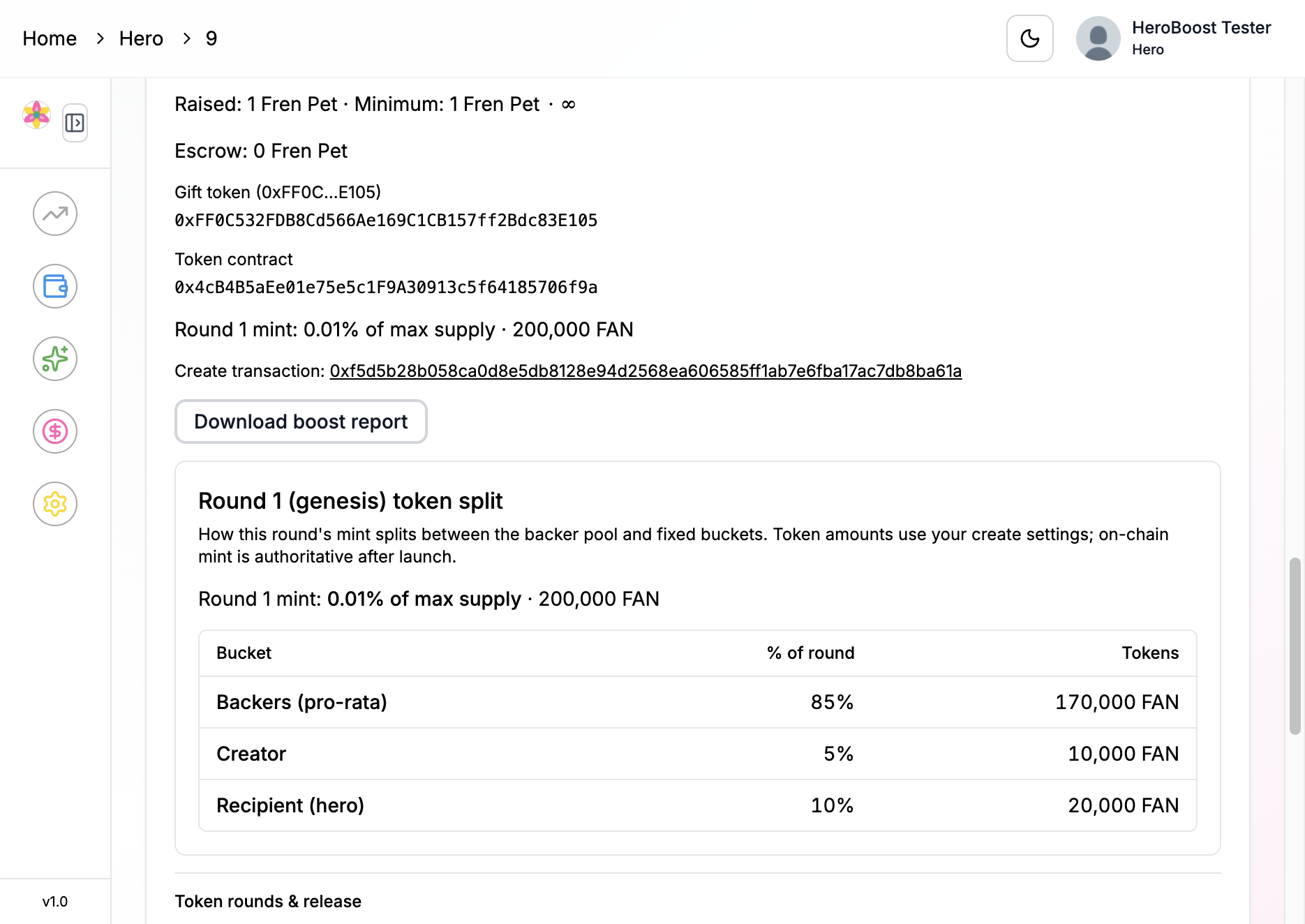The width and height of the screenshot is (1305, 924).
Task: Click the flower app logo
Action: (36, 114)
